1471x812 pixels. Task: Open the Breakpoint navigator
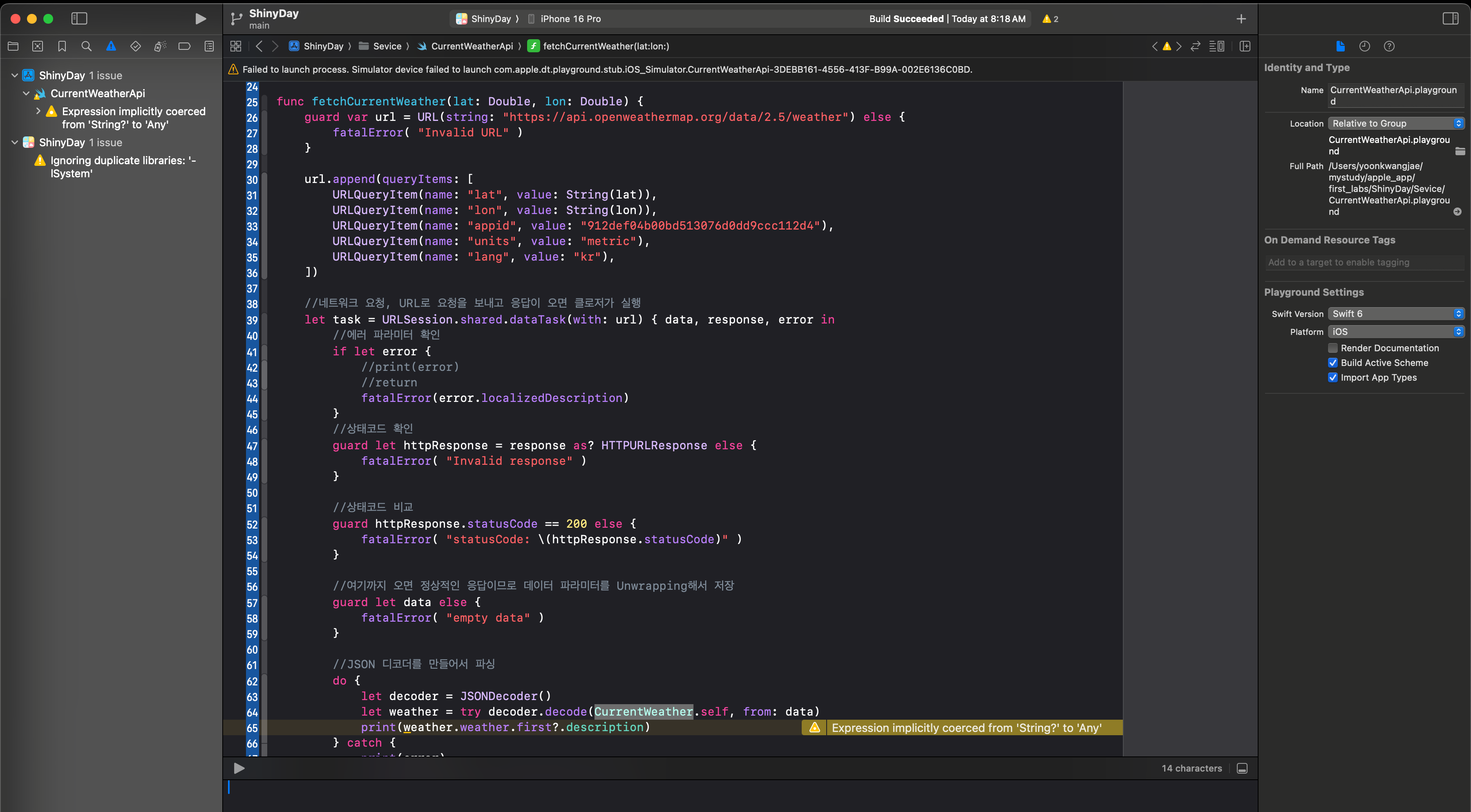(184, 46)
